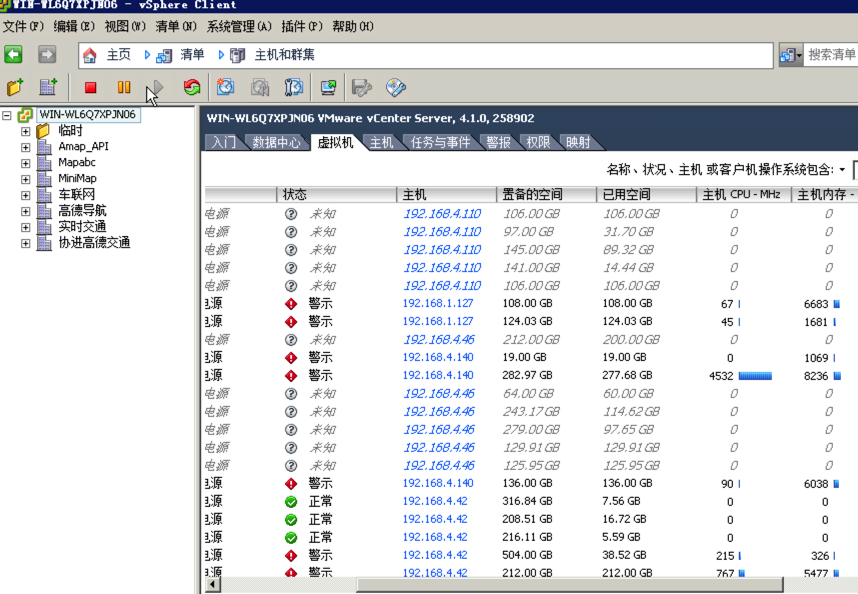Open host 192.168.4.140 in 282.97 GB row
Screen dimensions: 858x594
438,375
